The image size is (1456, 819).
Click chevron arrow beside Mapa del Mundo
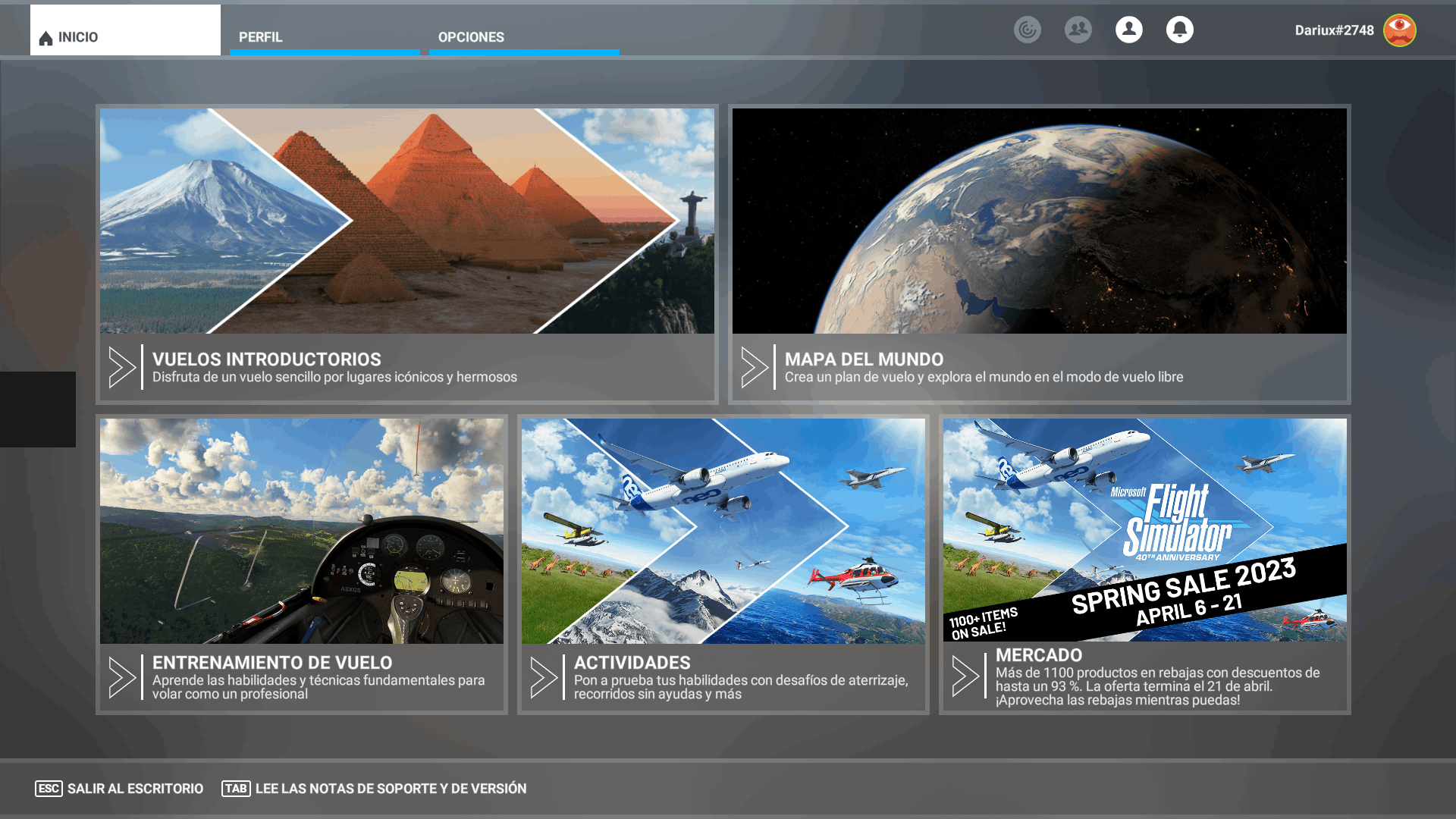pos(755,367)
